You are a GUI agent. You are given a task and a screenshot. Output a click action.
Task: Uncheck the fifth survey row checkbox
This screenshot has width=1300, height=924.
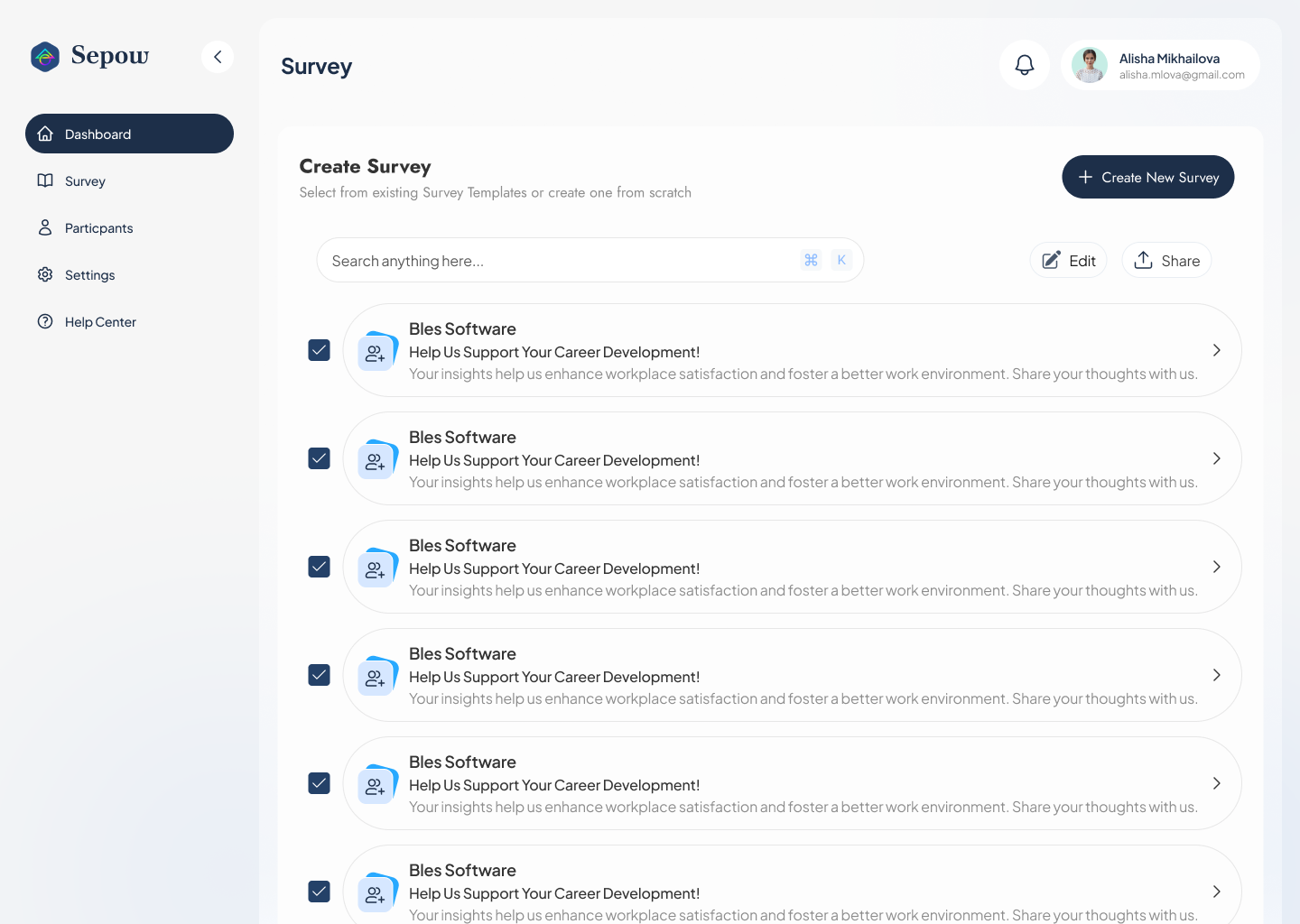(x=320, y=783)
